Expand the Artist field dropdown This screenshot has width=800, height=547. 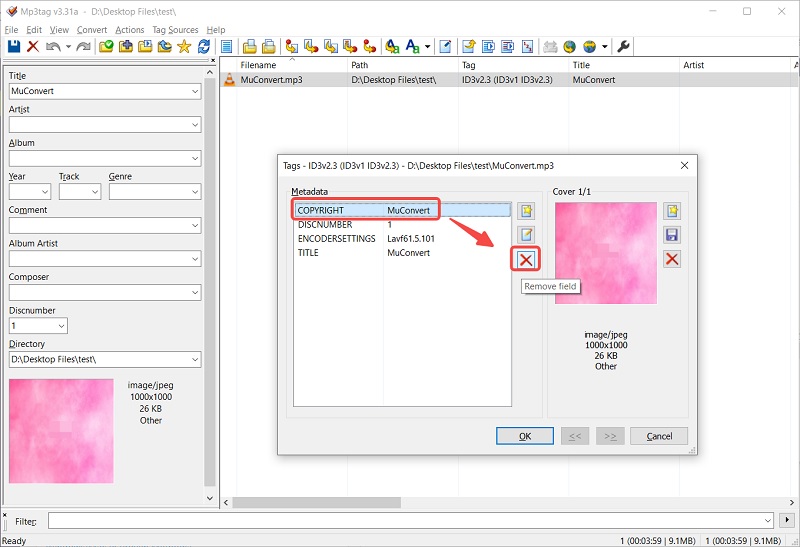(195, 125)
